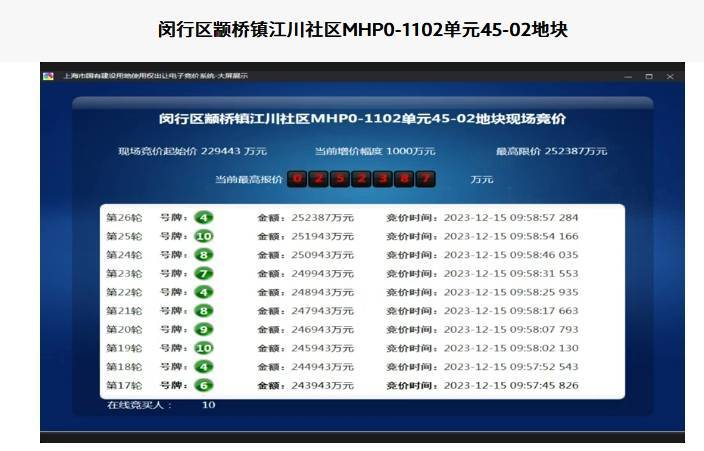This screenshot has width=704, height=451.
Task: Select amount 249943万元 in round 23
Action: point(322,274)
